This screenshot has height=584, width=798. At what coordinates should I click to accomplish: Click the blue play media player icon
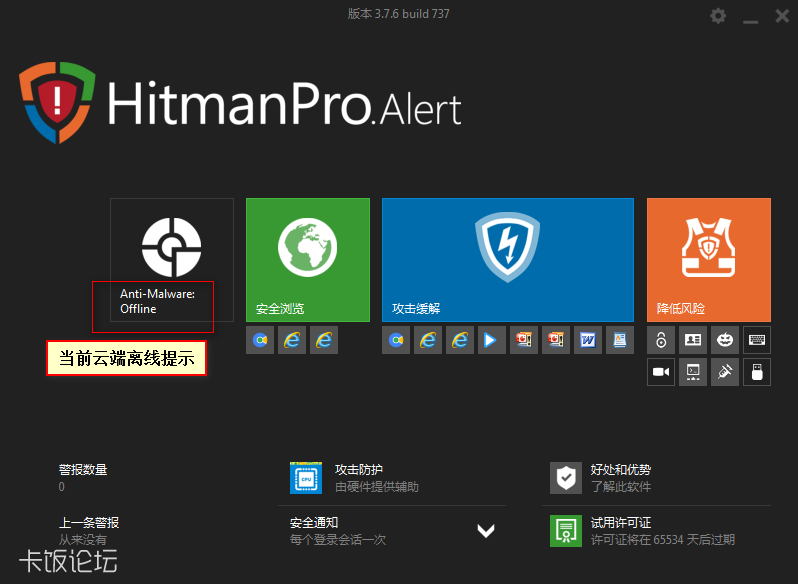point(492,340)
